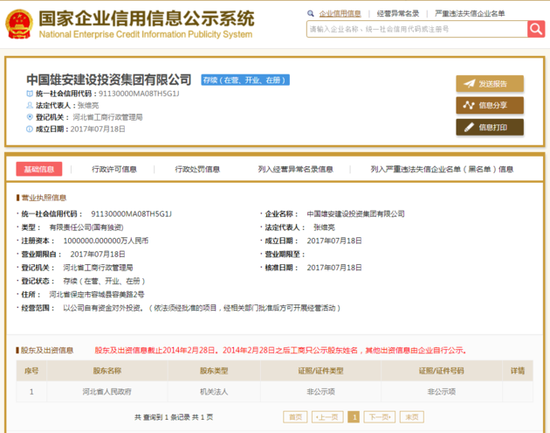The width and height of the screenshot is (550, 433).
Task: Click the pencil icon on 信息打印
Action: pos(469,127)
